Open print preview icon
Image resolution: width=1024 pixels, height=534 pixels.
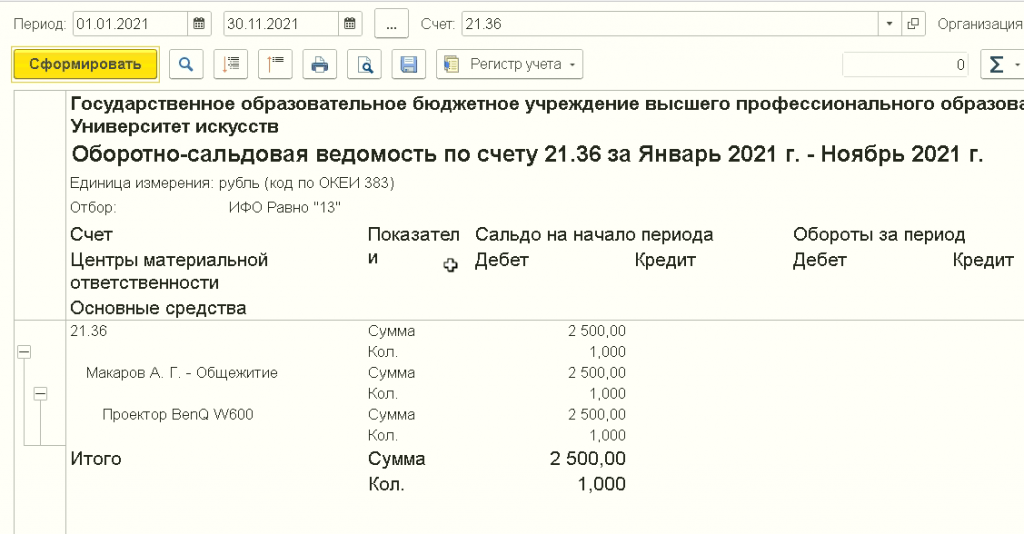click(x=365, y=65)
